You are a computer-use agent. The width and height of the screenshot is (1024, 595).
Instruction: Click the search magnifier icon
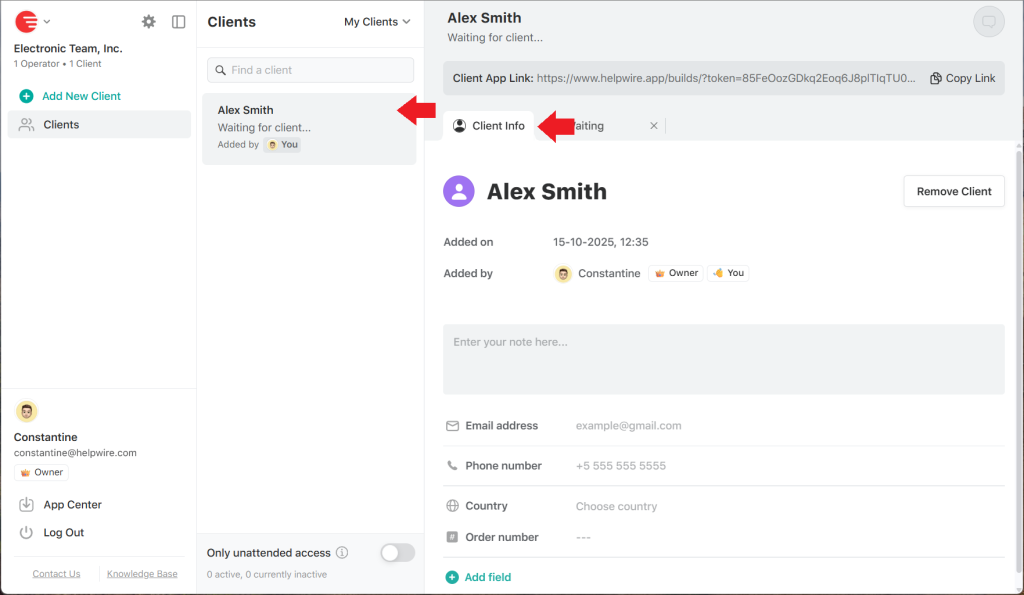click(221, 70)
